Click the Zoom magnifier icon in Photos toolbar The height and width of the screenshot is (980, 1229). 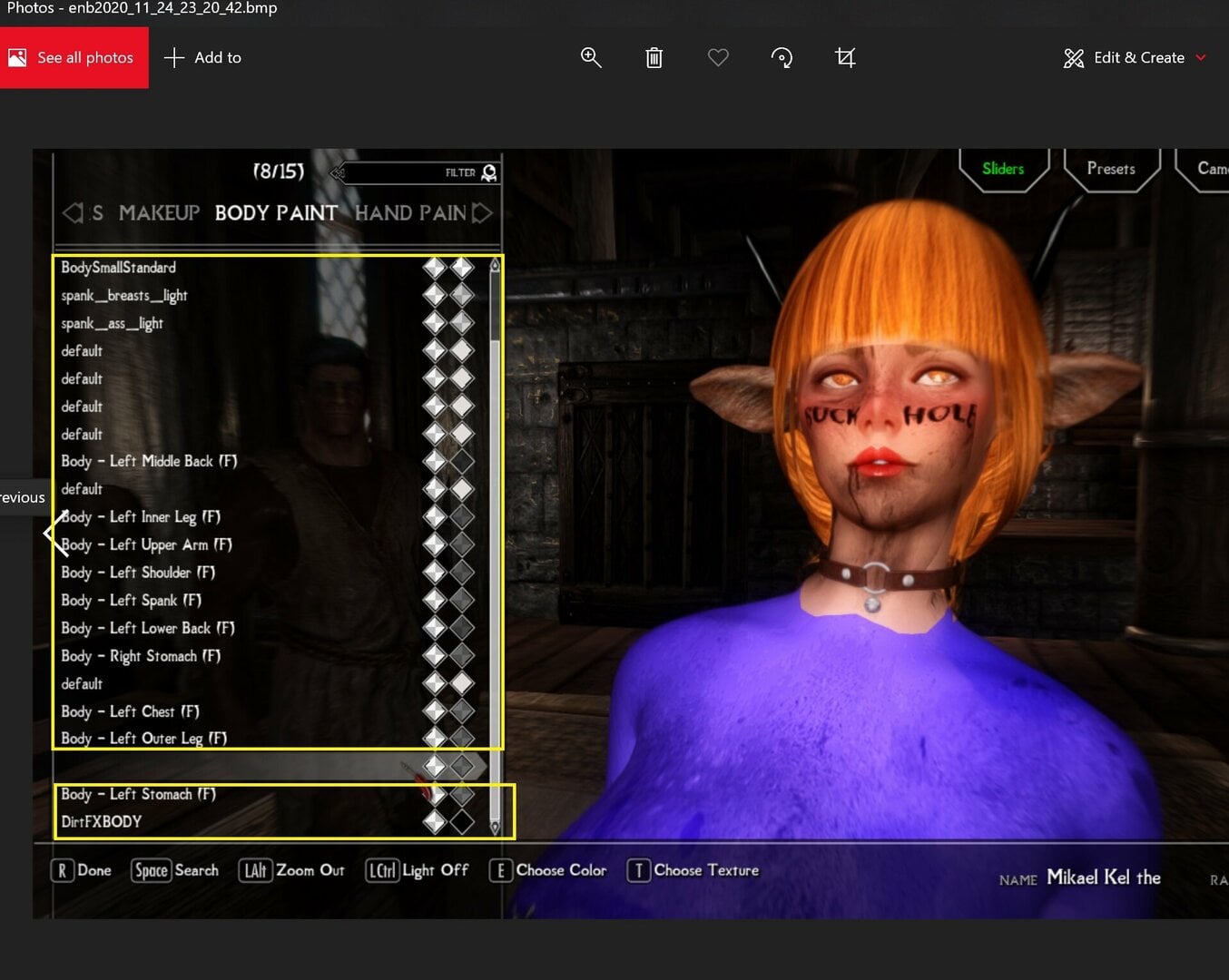click(x=591, y=57)
